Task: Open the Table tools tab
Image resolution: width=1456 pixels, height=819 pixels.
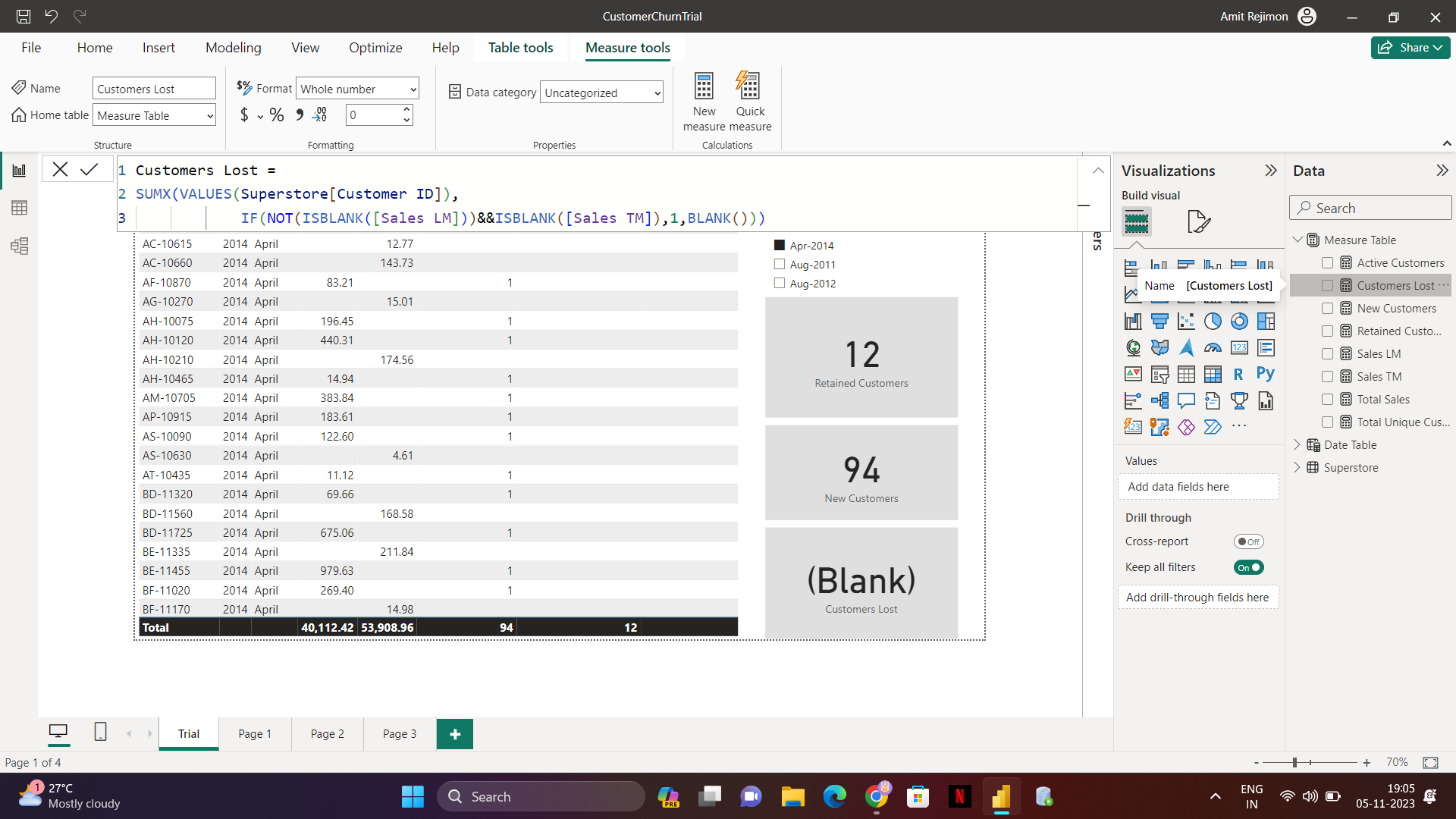Action: 520,47
